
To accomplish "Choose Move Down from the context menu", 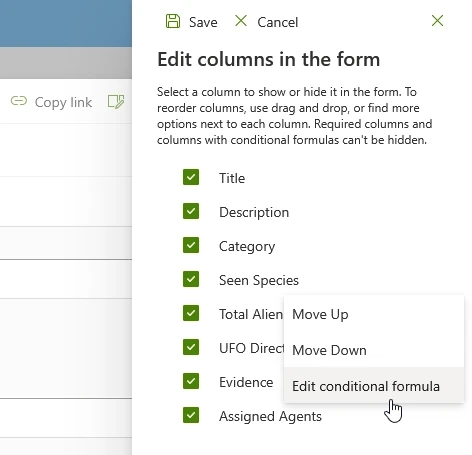I will tap(374, 350).
